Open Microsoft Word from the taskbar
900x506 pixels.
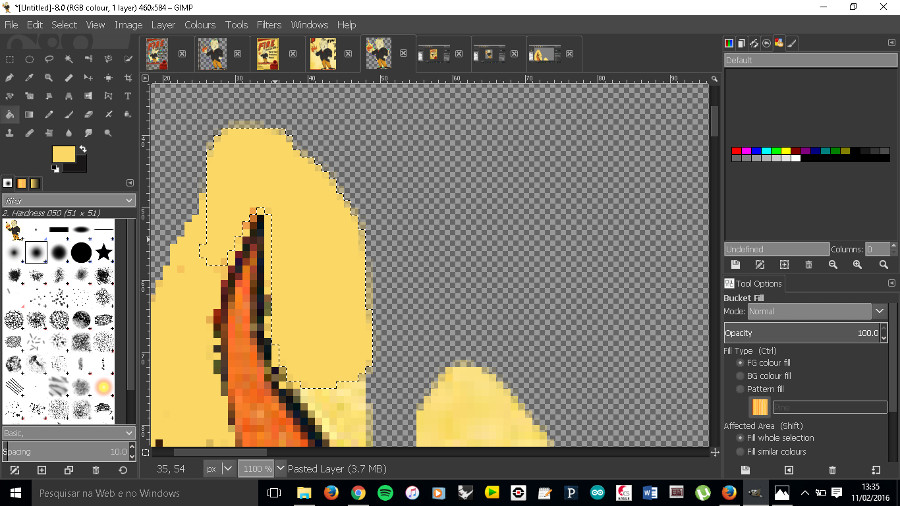[x=650, y=493]
